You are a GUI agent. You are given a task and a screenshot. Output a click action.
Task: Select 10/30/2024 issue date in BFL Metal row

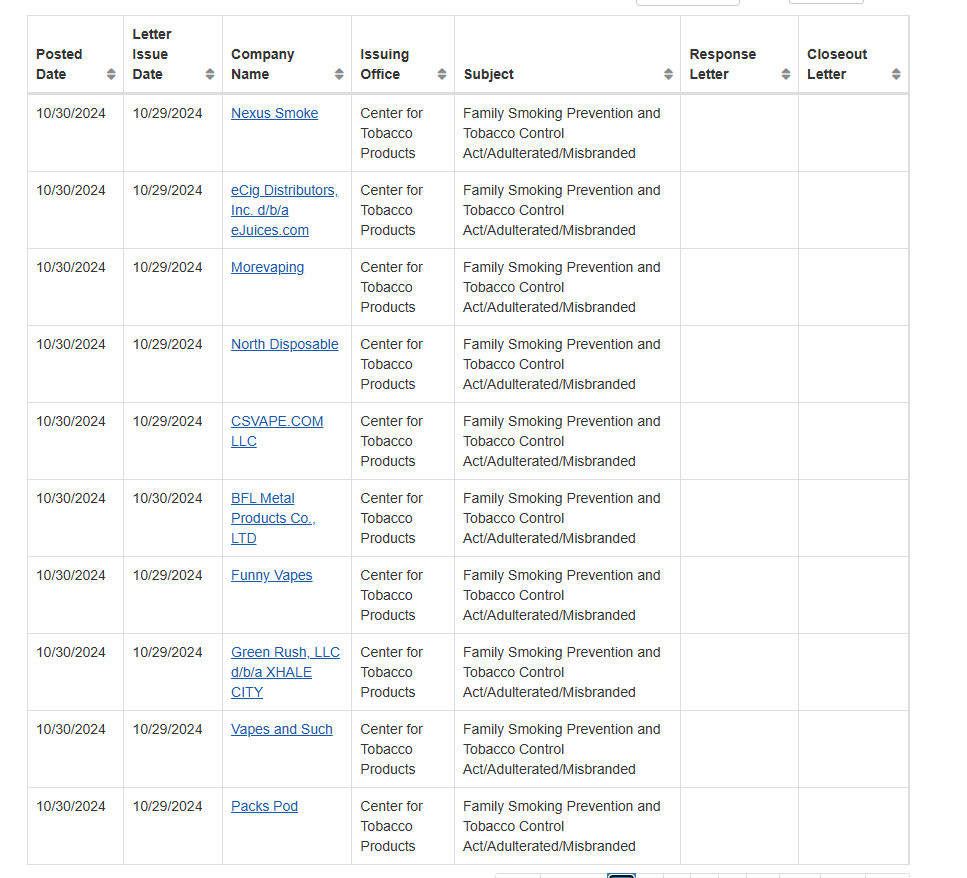168,498
